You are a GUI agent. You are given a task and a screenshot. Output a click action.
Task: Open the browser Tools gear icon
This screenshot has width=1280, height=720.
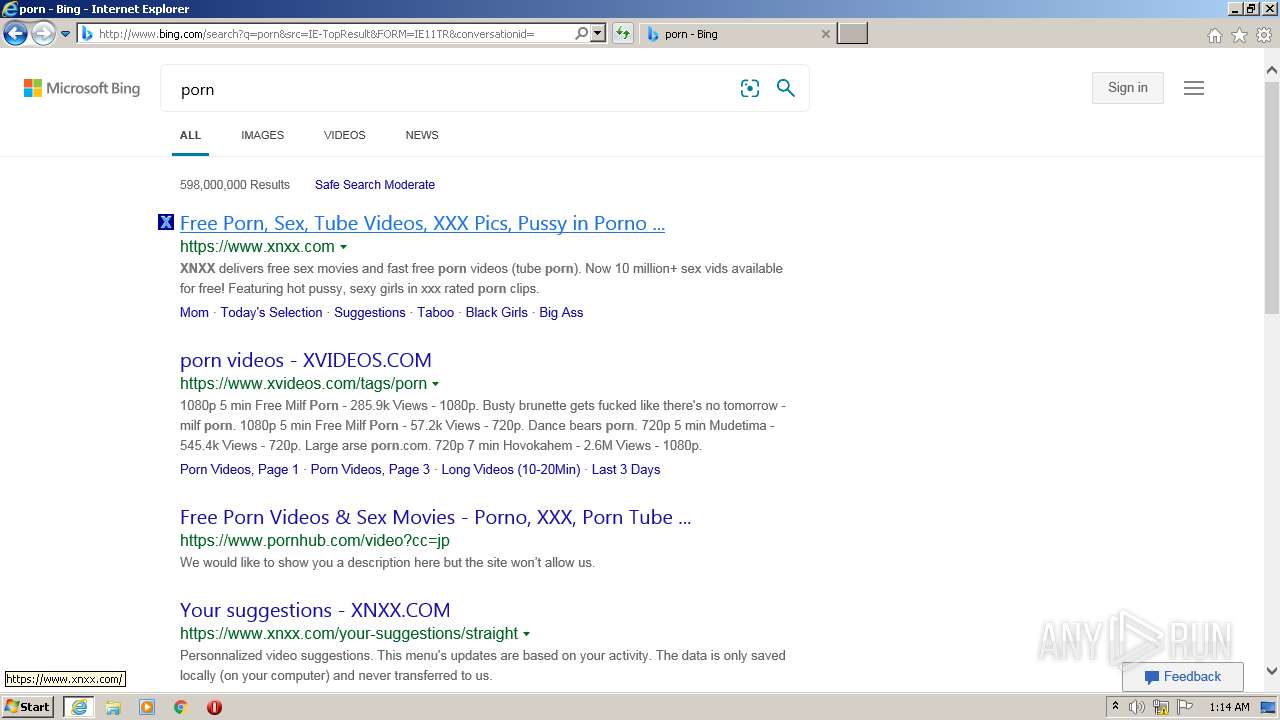pyautogui.click(x=1264, y=35)
